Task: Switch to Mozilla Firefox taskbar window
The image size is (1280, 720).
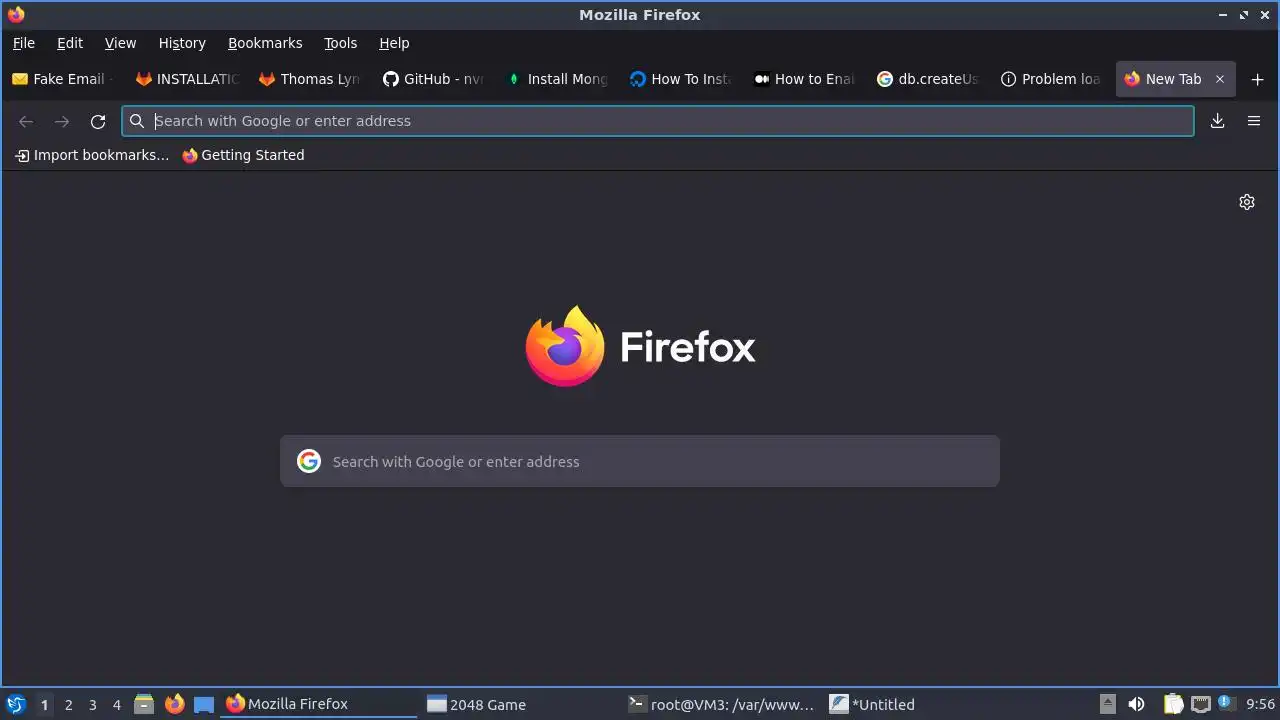Action: click(x=319, y=704)
